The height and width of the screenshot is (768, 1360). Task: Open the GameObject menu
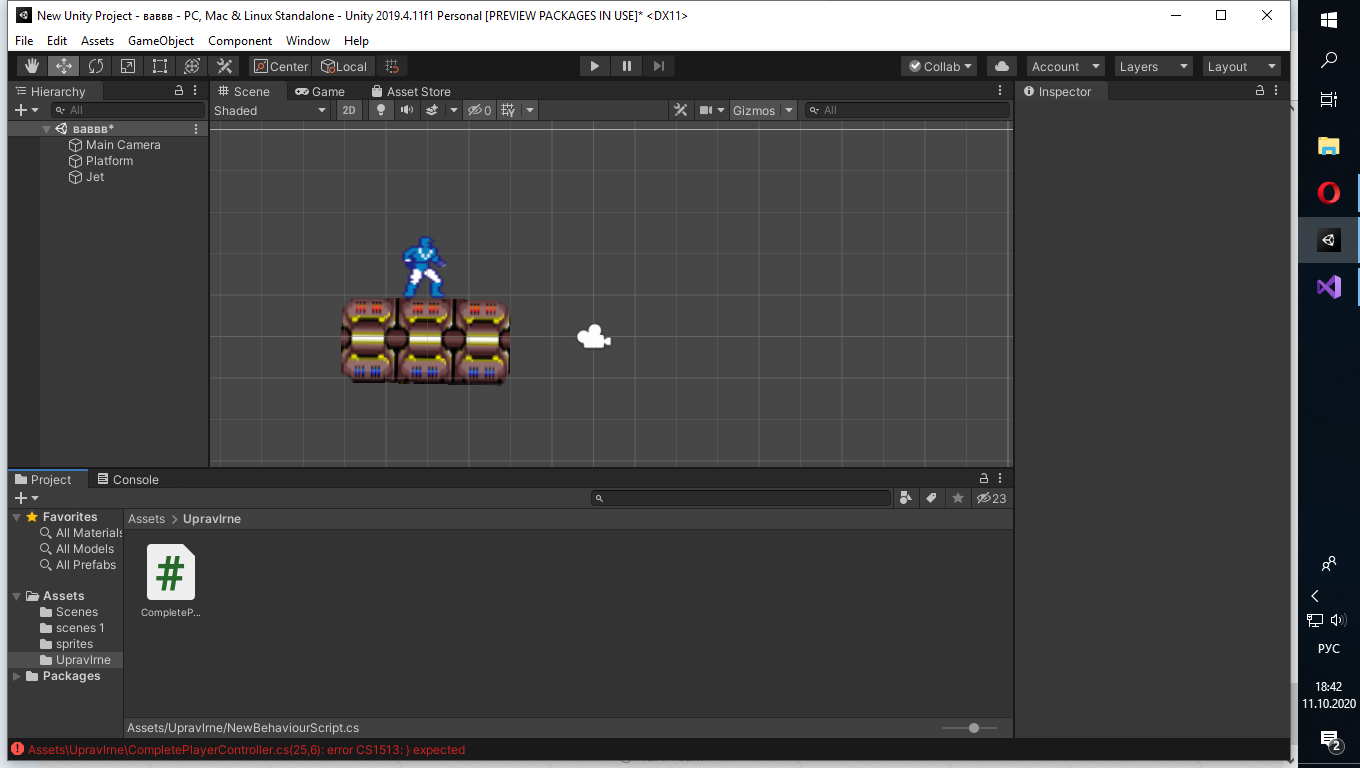pos(161,41)
